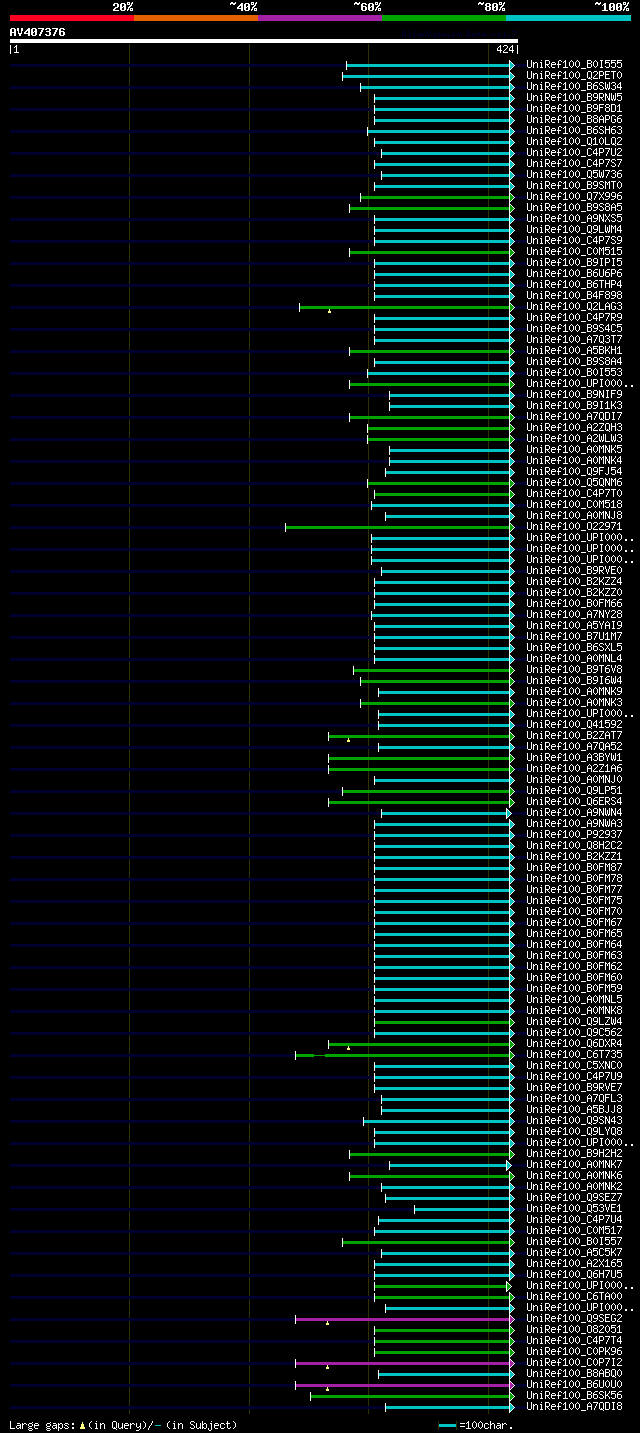Click the long green bar for O22971
The height and width of the screenshot is (1433, 640).
pos(399,527)
